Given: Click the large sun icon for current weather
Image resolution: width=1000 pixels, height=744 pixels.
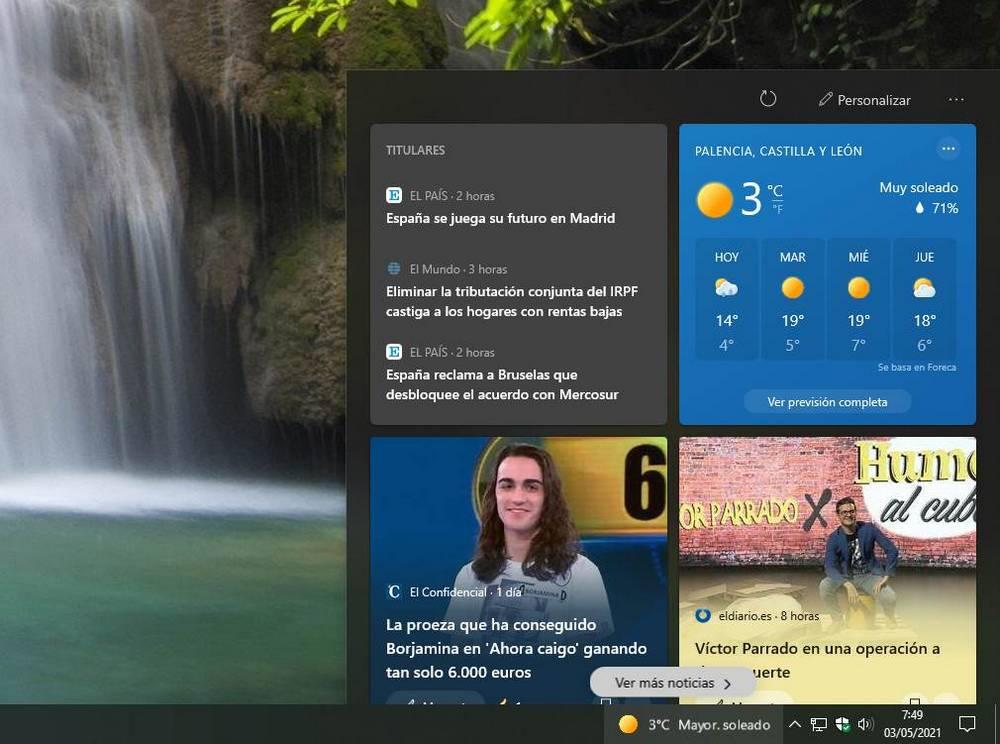Looking at the screenshot, I should (x=714, y=200).
